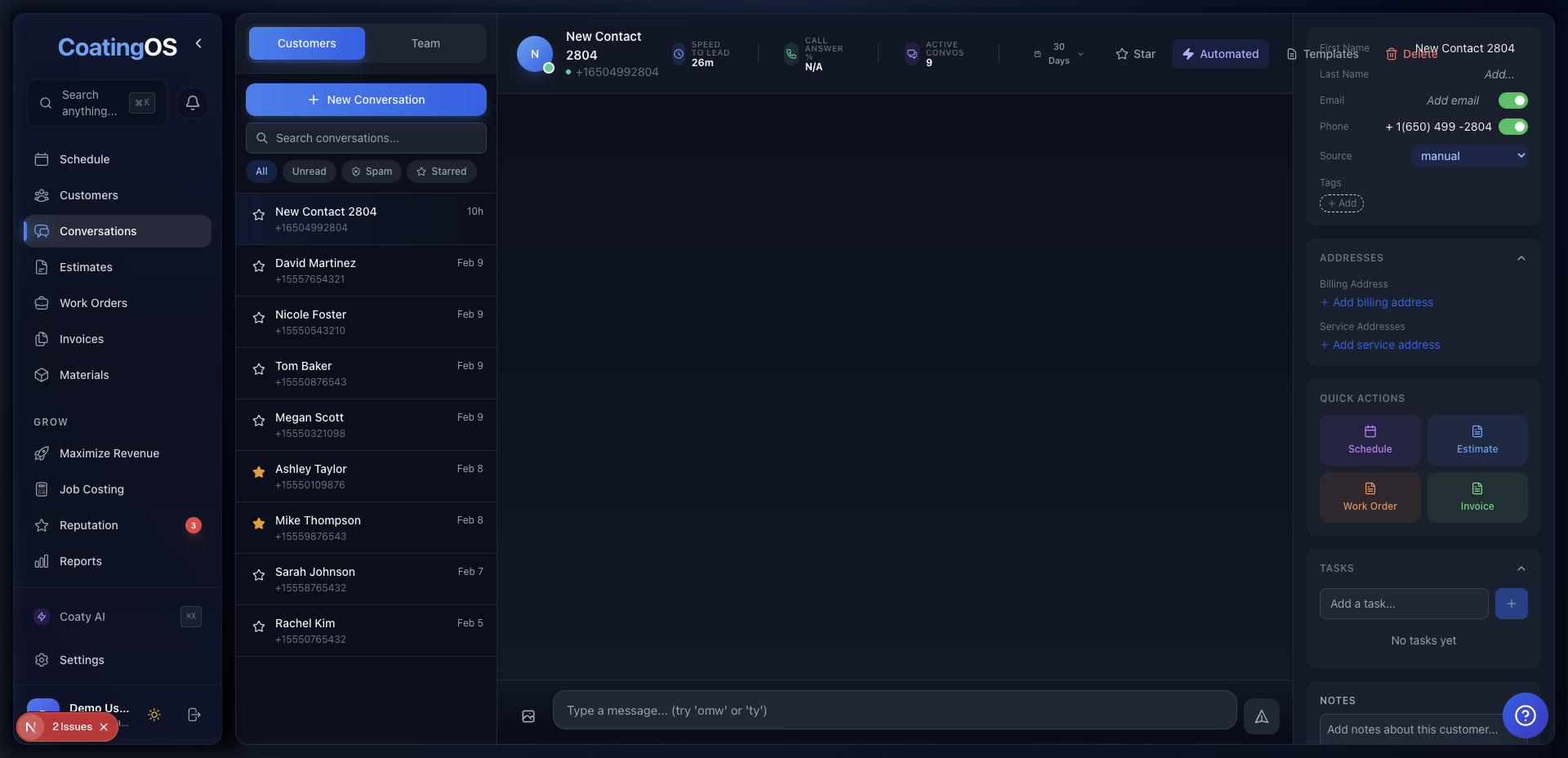Click the Add billing address link
The image size is (1568, 758).
point(1382,302)
